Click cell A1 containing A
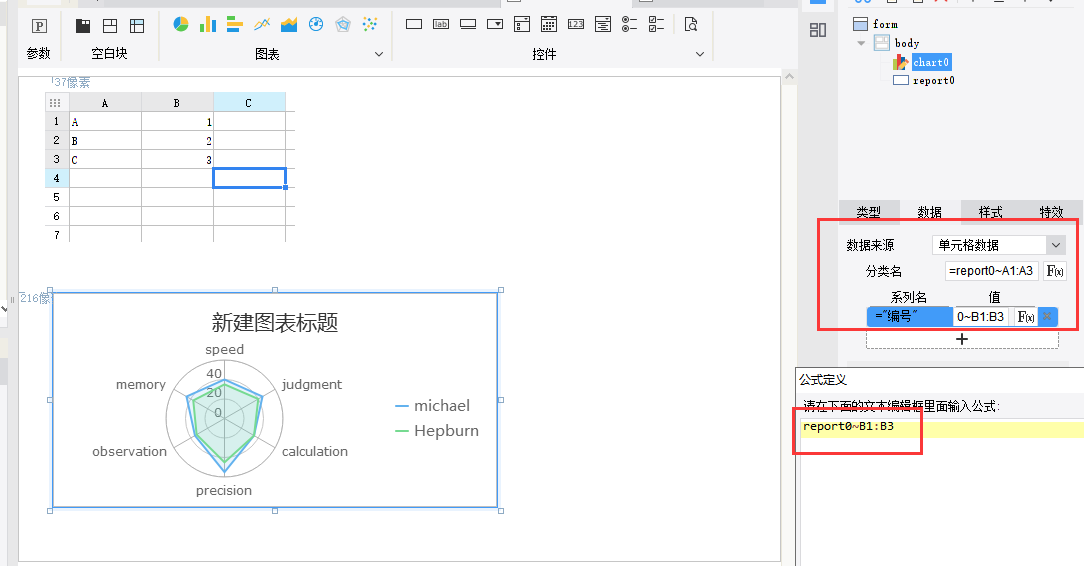The height and width of the screenshot is (566, 1084). [105, 122]
